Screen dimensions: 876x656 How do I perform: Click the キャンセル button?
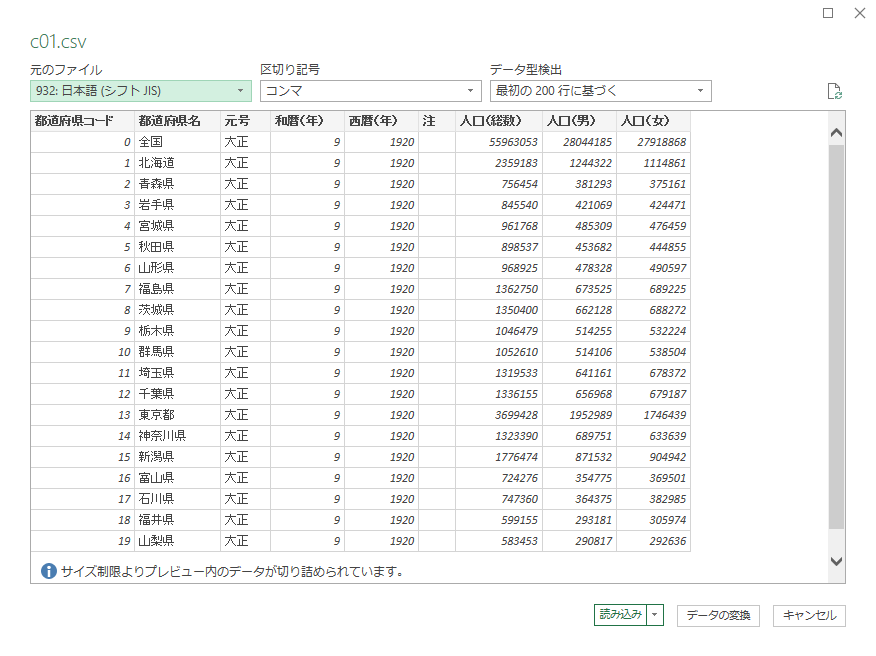809,615
